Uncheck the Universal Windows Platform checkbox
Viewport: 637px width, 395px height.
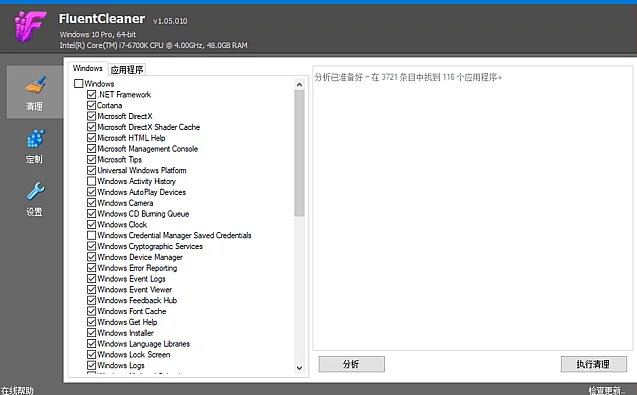(x=91, y=170)
